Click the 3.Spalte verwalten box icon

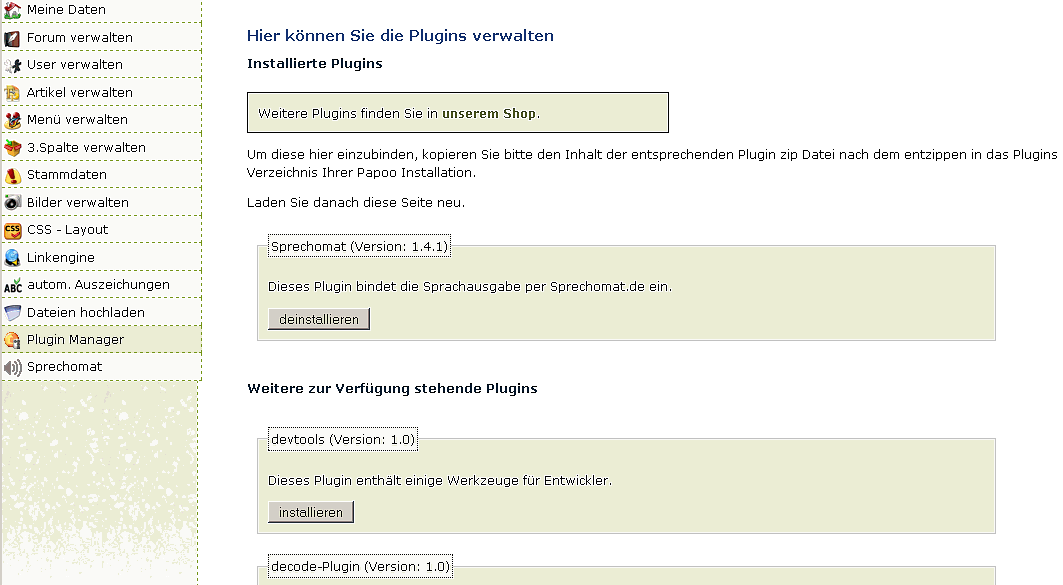pos(12,148)
